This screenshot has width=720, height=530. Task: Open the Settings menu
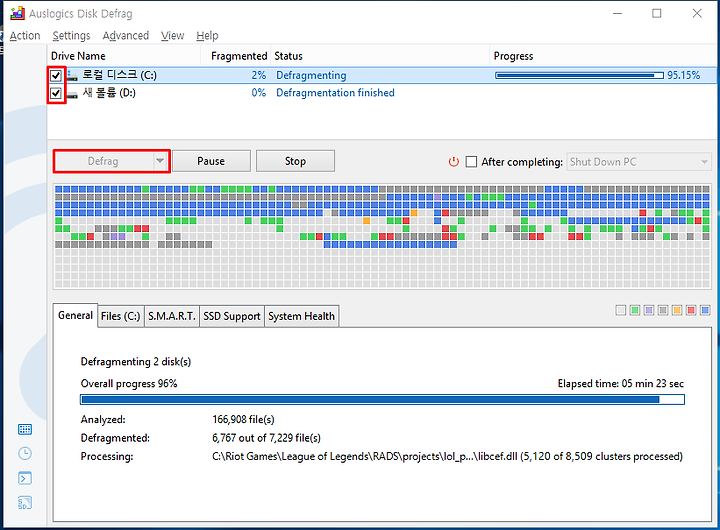(71, 36)
